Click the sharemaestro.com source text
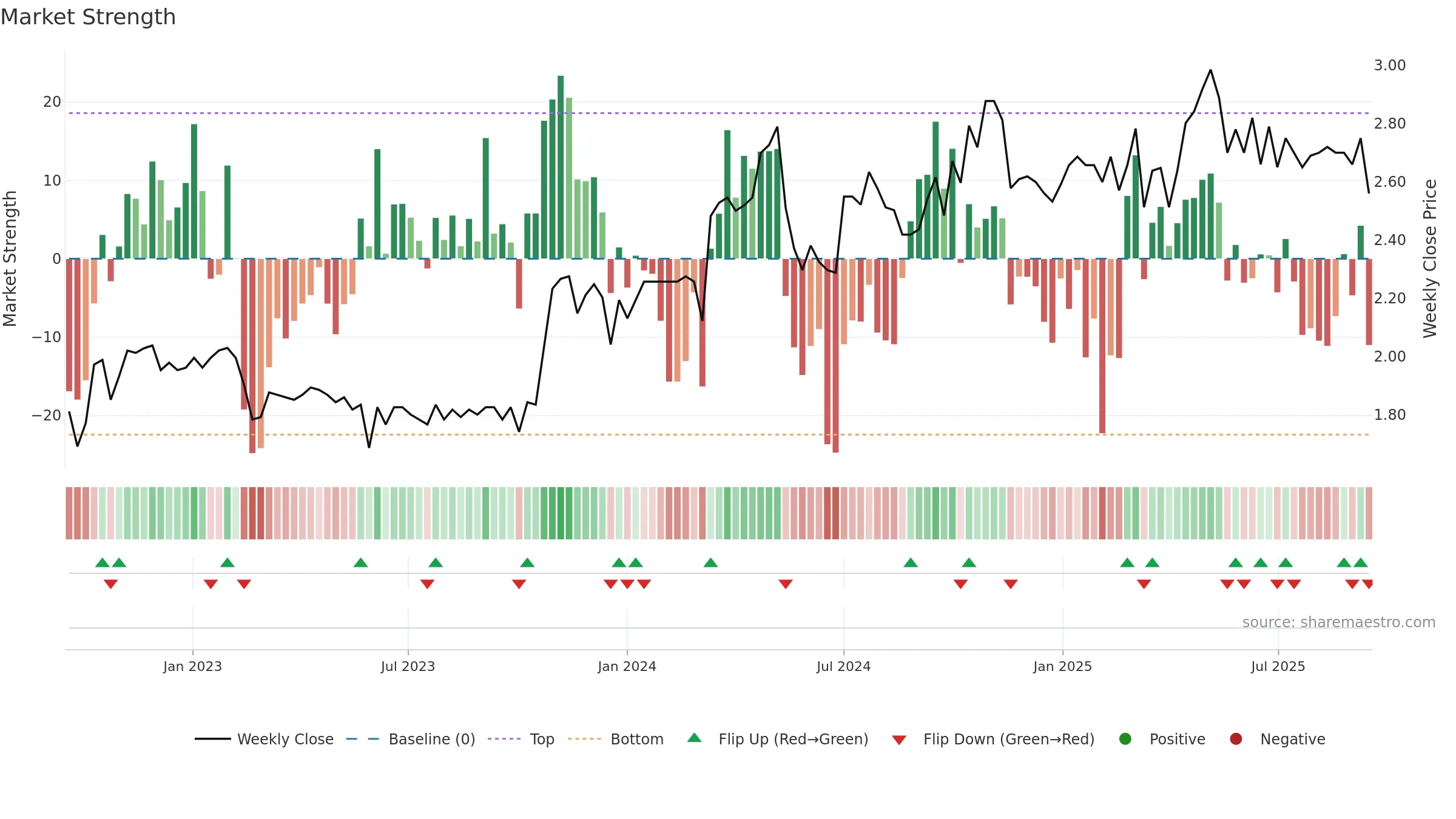The height and width of the screenshot is (819, 1456). coord(1339,622)
